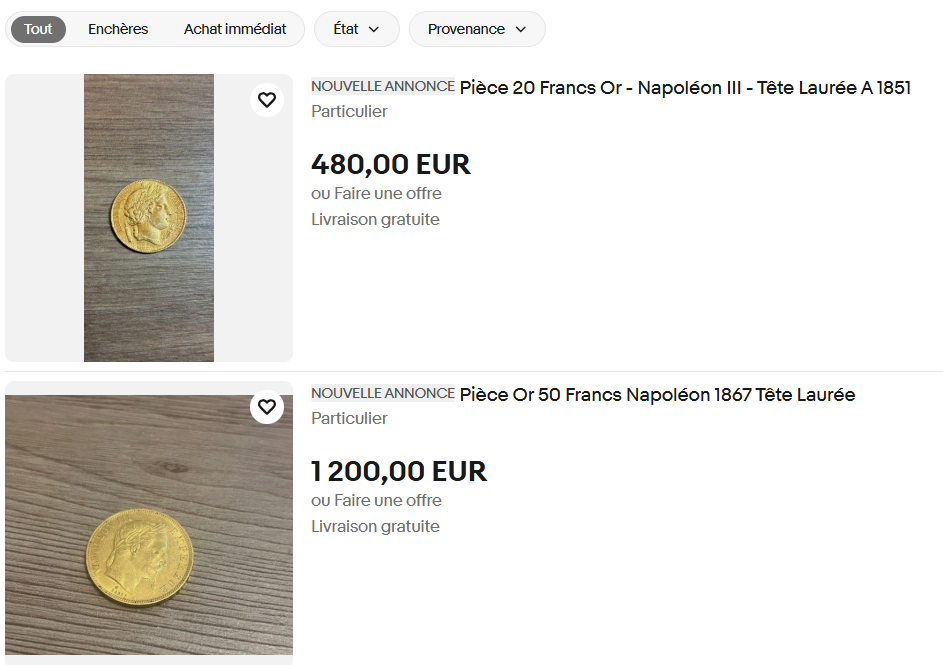This screenshot has height=665, width=943.
Task: Open the 20 Francs coin photo
Action: click(x=148, y=217)
